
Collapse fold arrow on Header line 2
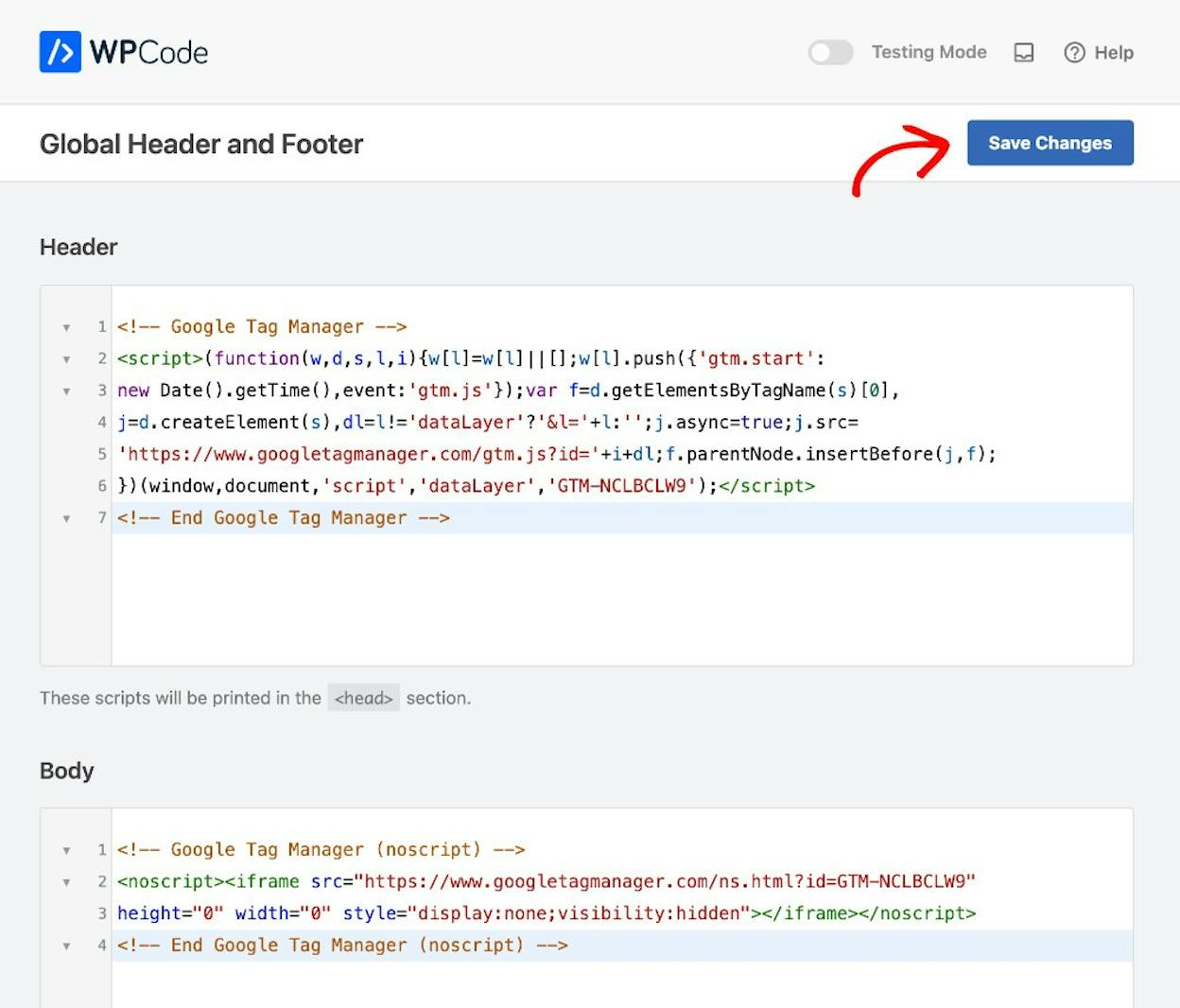point(66,359)
